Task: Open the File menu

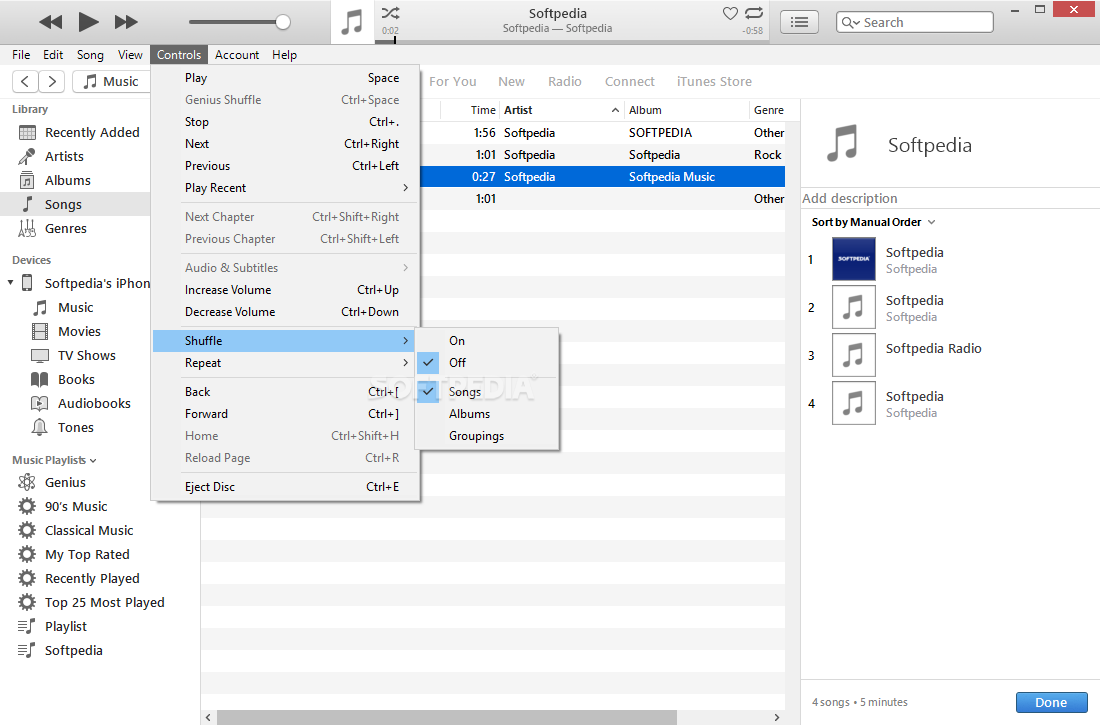Action: [21, 55]
